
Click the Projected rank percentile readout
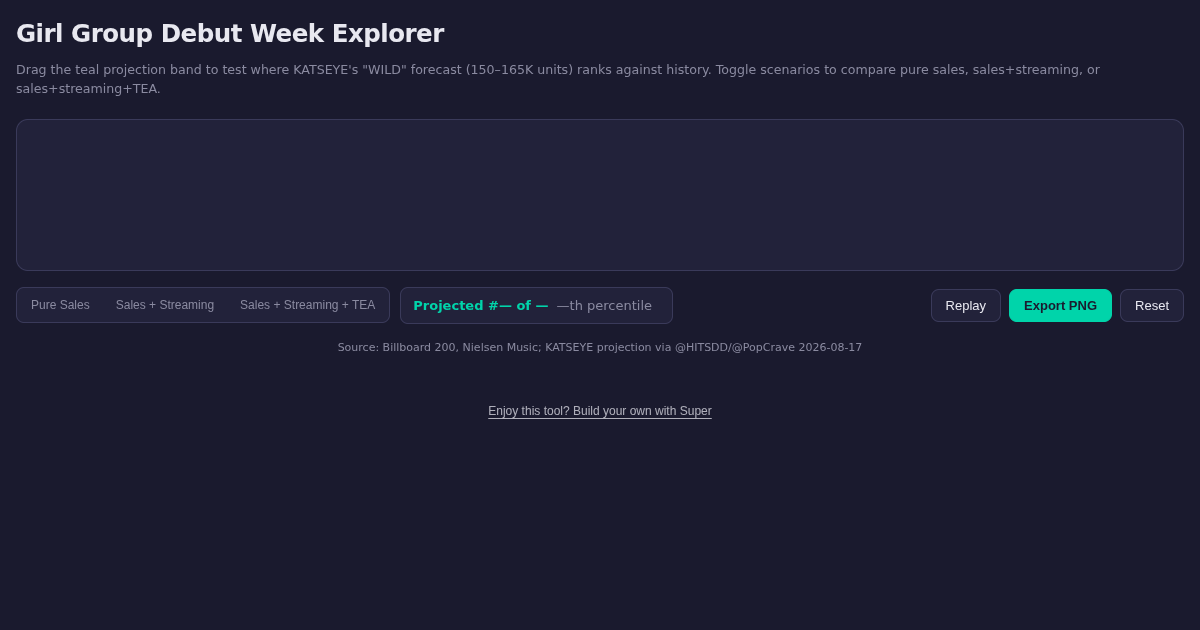pos(536,305)
